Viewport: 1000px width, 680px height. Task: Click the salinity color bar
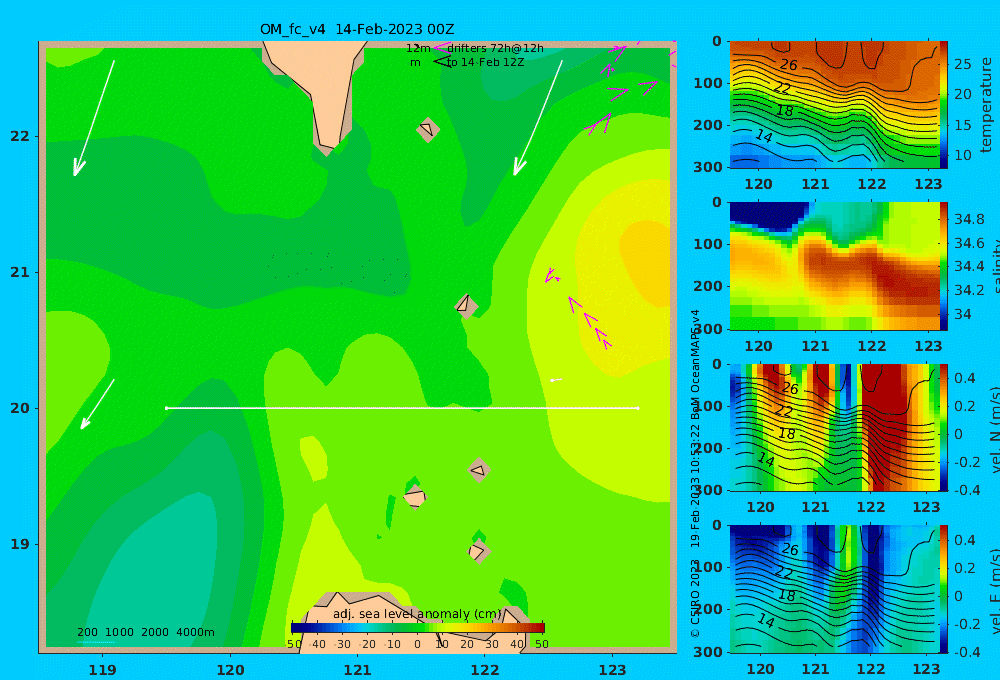point(944,266)
